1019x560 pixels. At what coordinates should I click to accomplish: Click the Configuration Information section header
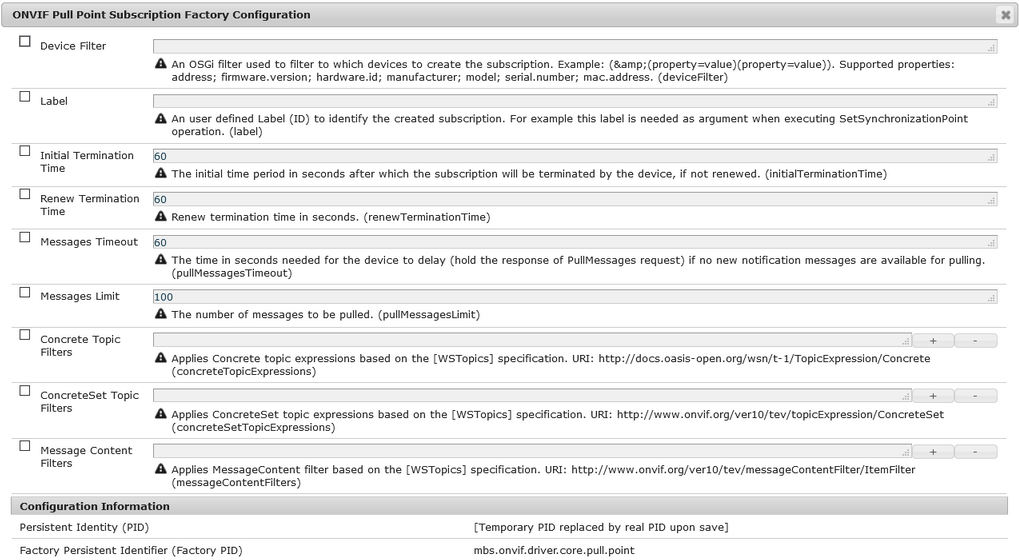[x=510, y=506]
